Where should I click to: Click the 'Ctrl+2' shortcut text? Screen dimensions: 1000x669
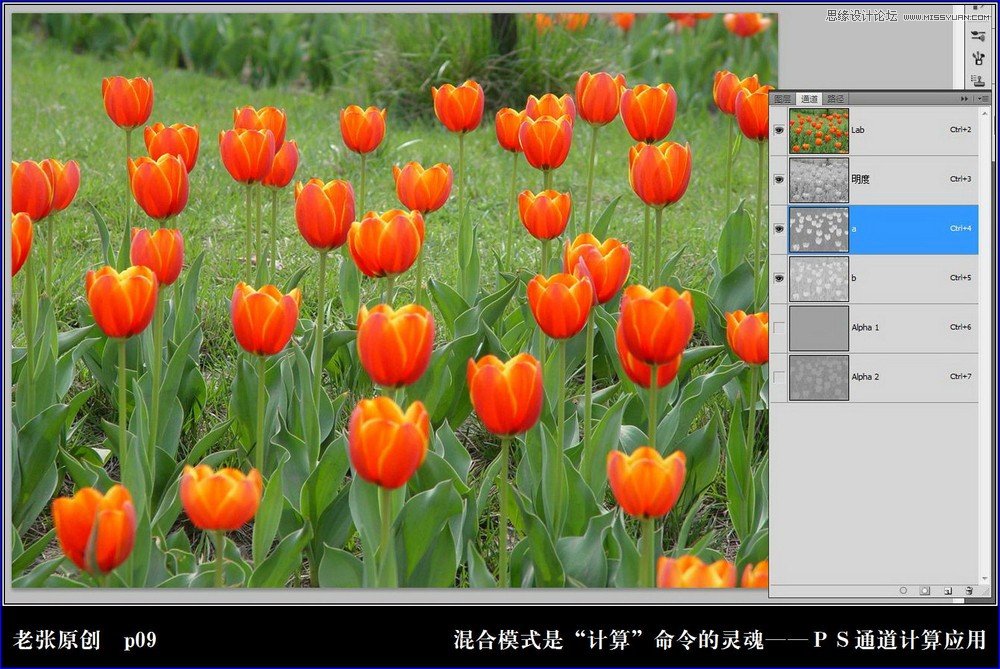(960, 129)
